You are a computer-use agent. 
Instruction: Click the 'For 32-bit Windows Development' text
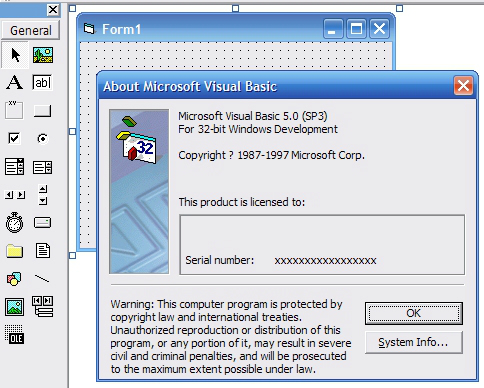258,129
